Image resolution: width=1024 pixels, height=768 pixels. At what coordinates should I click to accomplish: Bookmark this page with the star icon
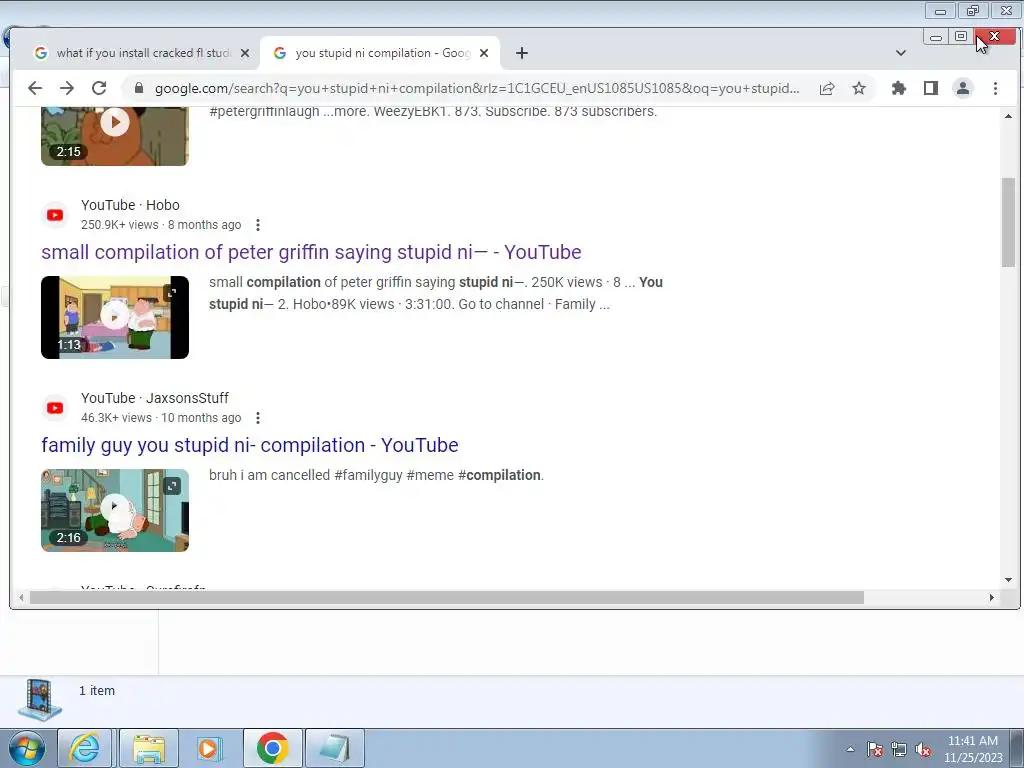[859, 88]
